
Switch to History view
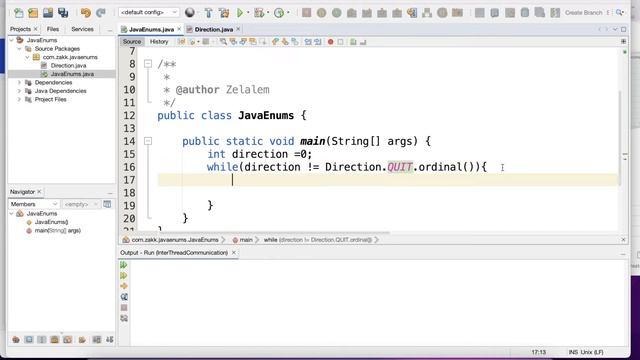[x=159, y=42]
